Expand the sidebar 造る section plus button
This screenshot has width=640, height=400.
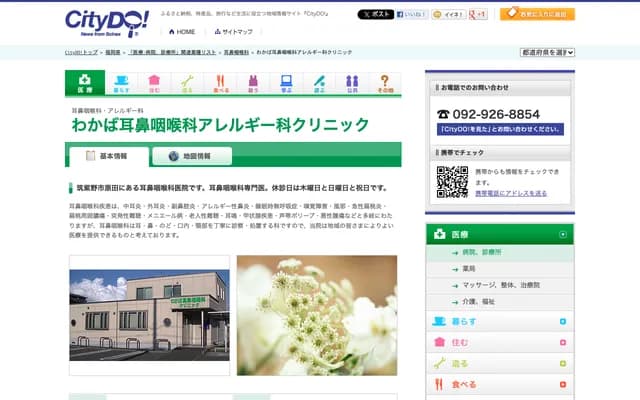tap(563, 364)
